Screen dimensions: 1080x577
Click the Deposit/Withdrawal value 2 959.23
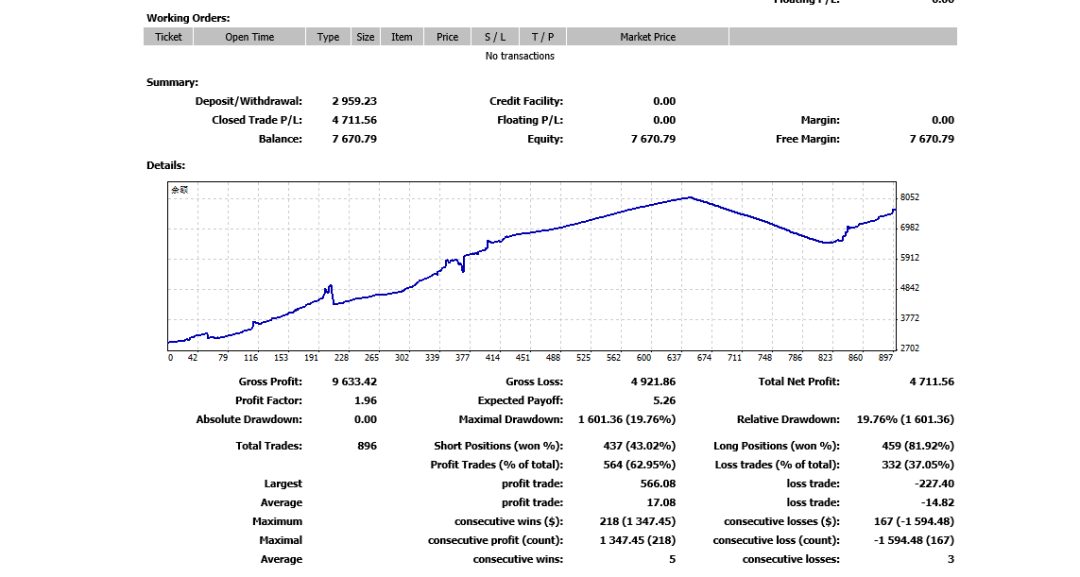pyautogui.click(x=354, y=101)
